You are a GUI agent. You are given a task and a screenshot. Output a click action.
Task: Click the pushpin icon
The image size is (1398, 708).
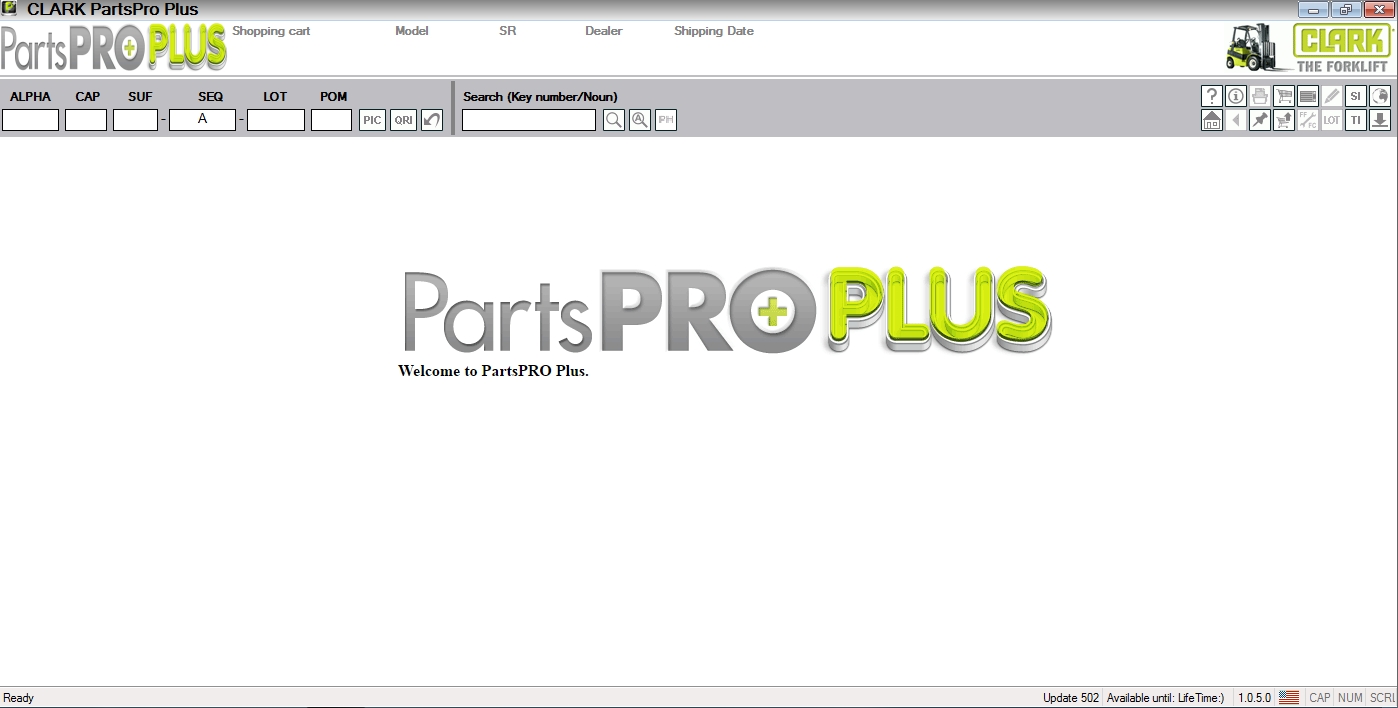1260,120
